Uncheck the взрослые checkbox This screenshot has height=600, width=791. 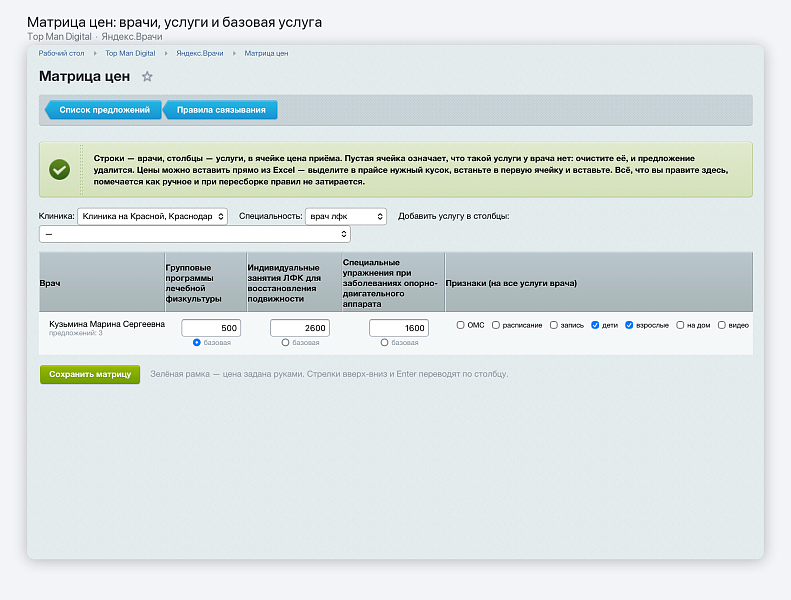click(x=629, y=325)
